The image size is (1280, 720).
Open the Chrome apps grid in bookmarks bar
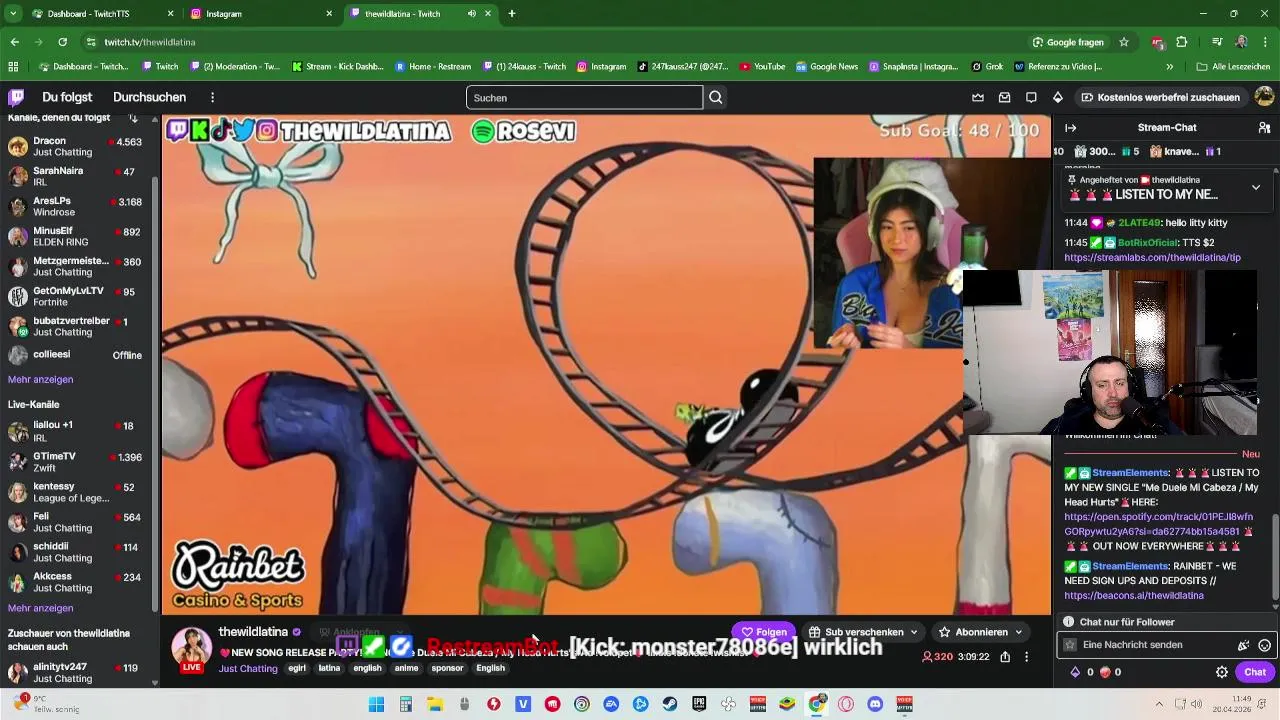point(13,67)
